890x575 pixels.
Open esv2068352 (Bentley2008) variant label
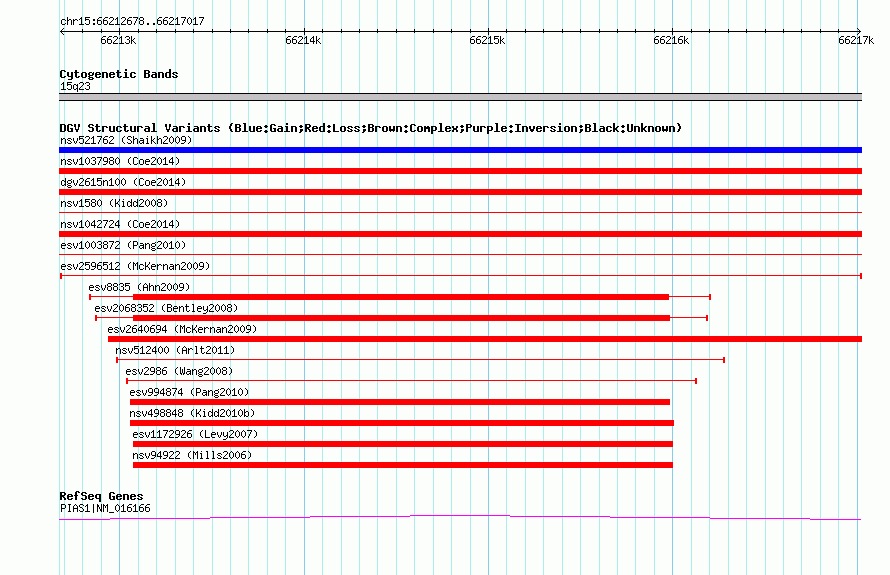pyautogui.click(x=166, y=308)
